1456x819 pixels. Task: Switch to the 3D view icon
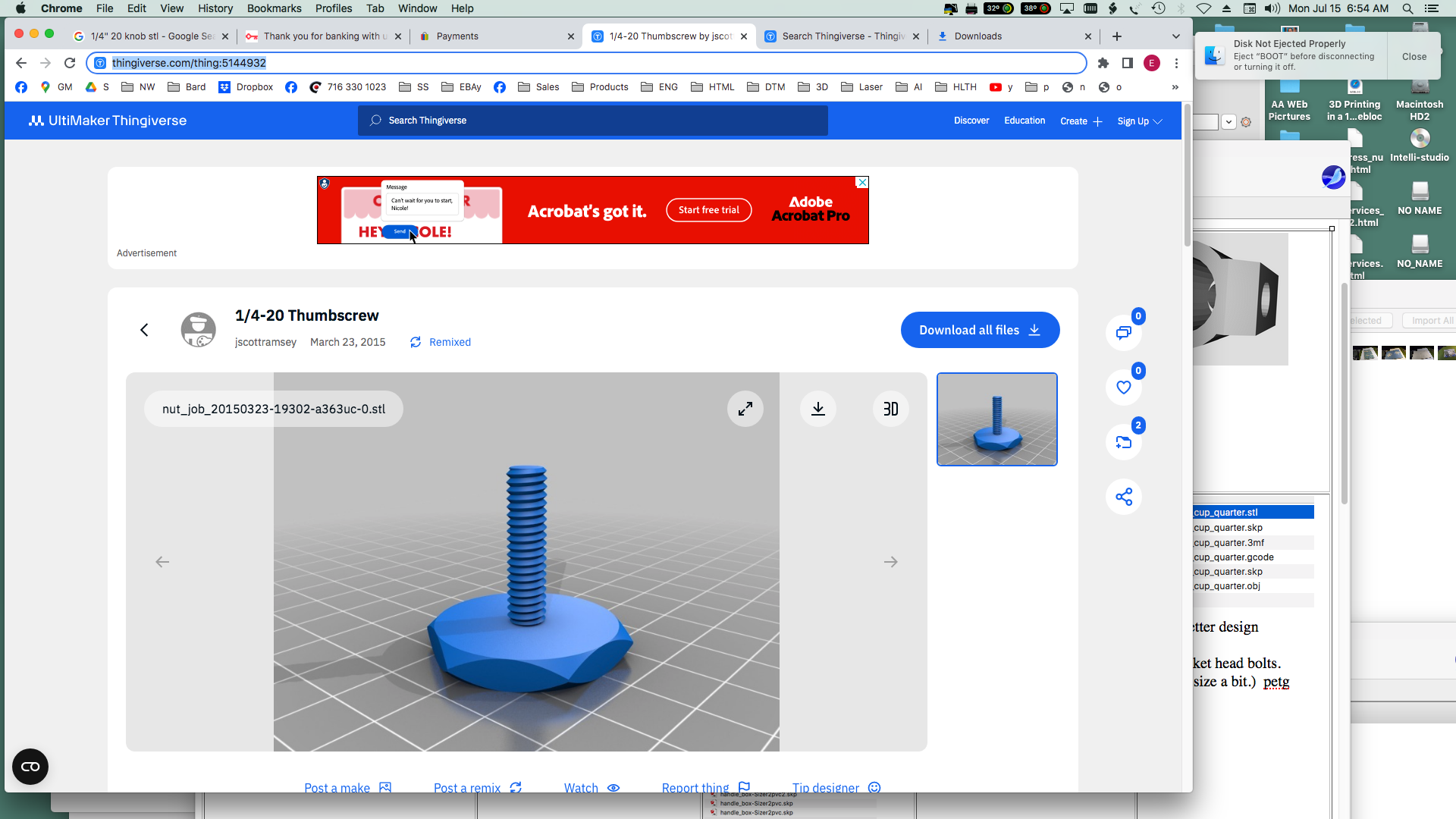(891, 409)
